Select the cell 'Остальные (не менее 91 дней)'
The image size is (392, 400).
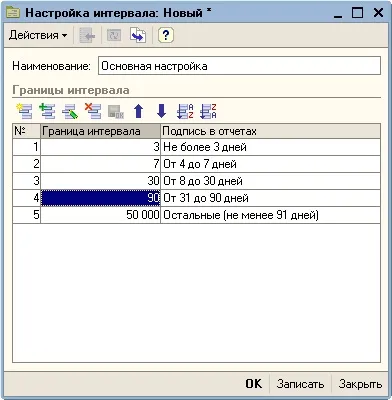point(270,215)
